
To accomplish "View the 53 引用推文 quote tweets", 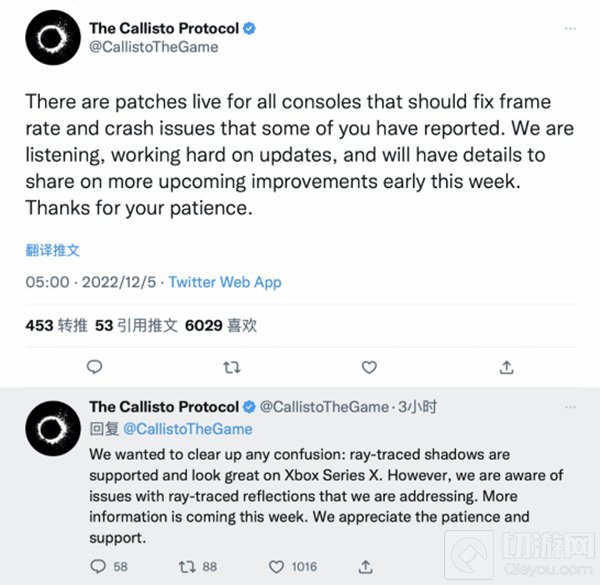I will [x=135, y=325].
